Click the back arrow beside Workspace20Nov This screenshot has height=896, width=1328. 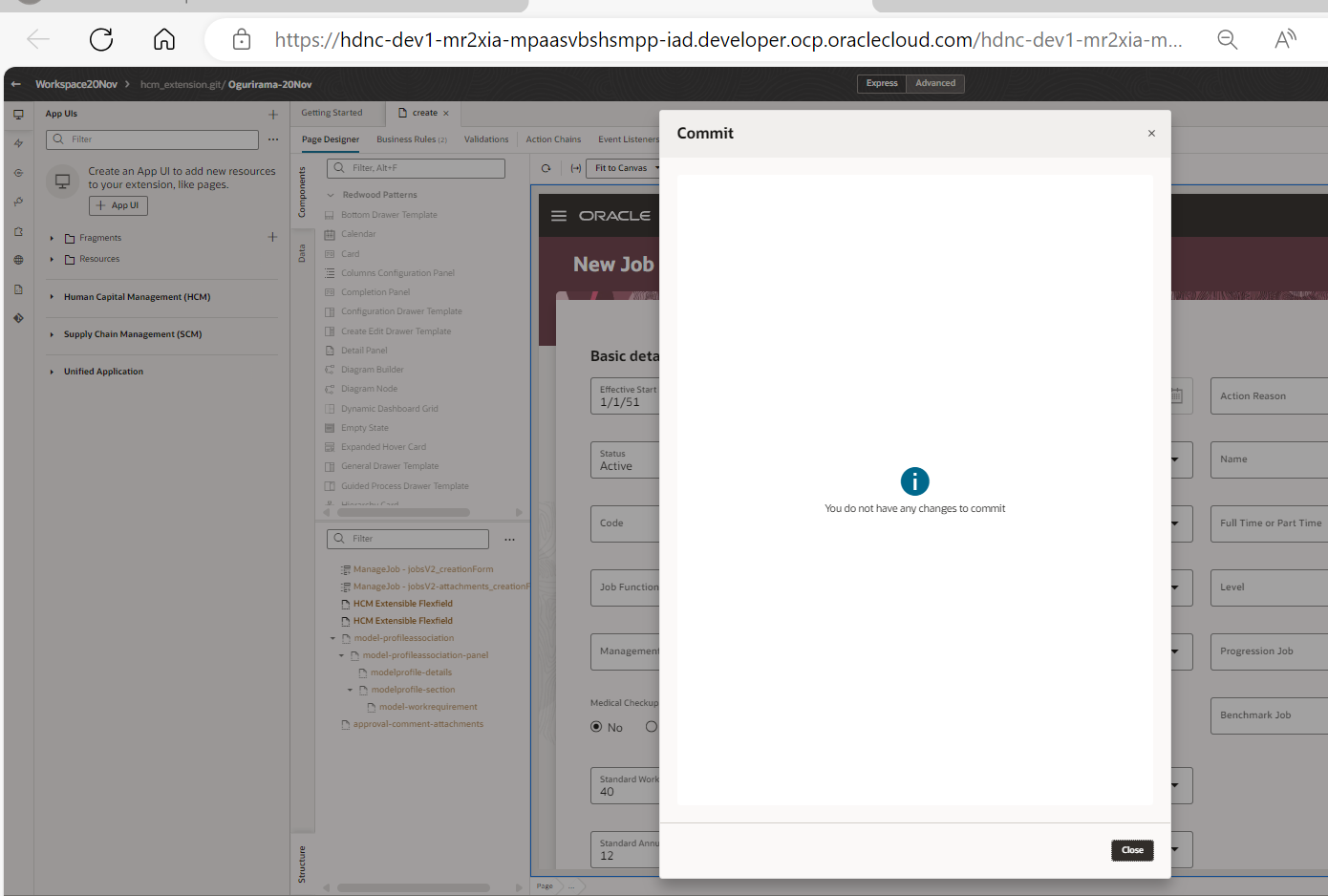16,84
